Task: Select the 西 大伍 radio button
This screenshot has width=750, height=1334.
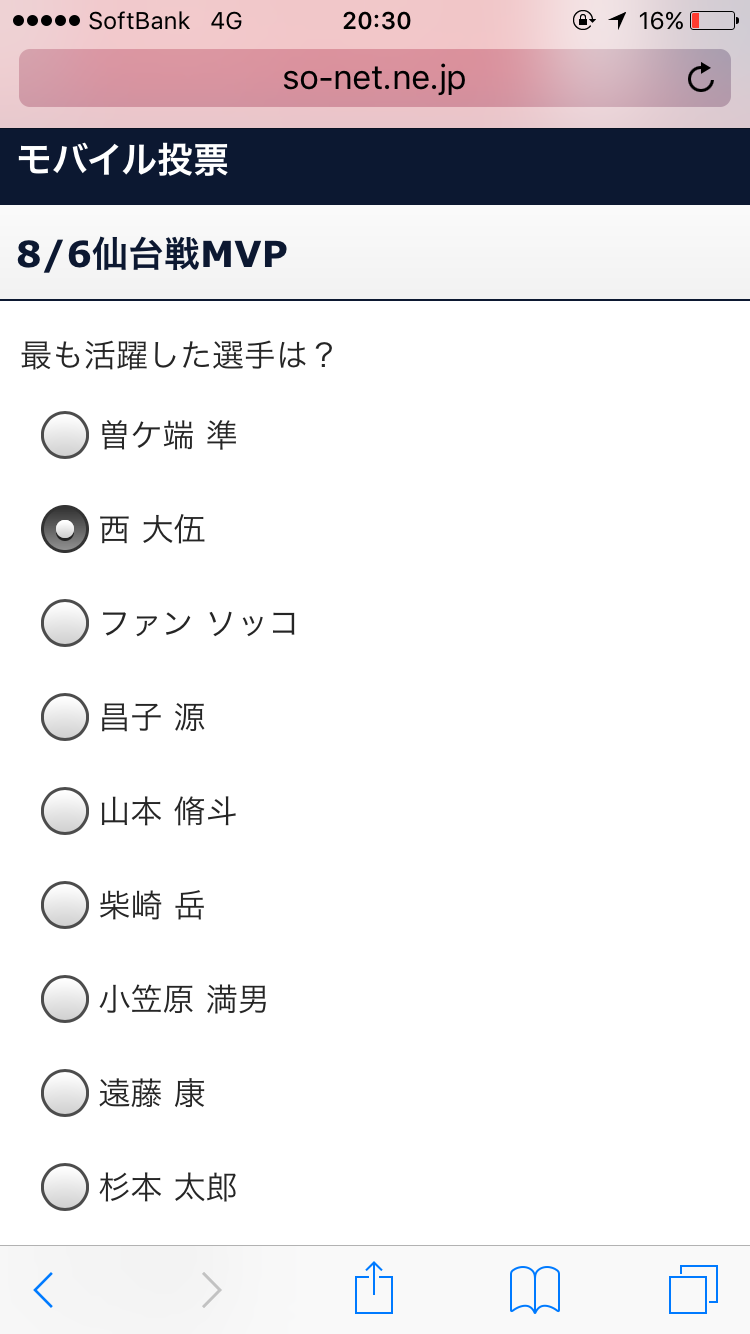Action: point(65,529)
